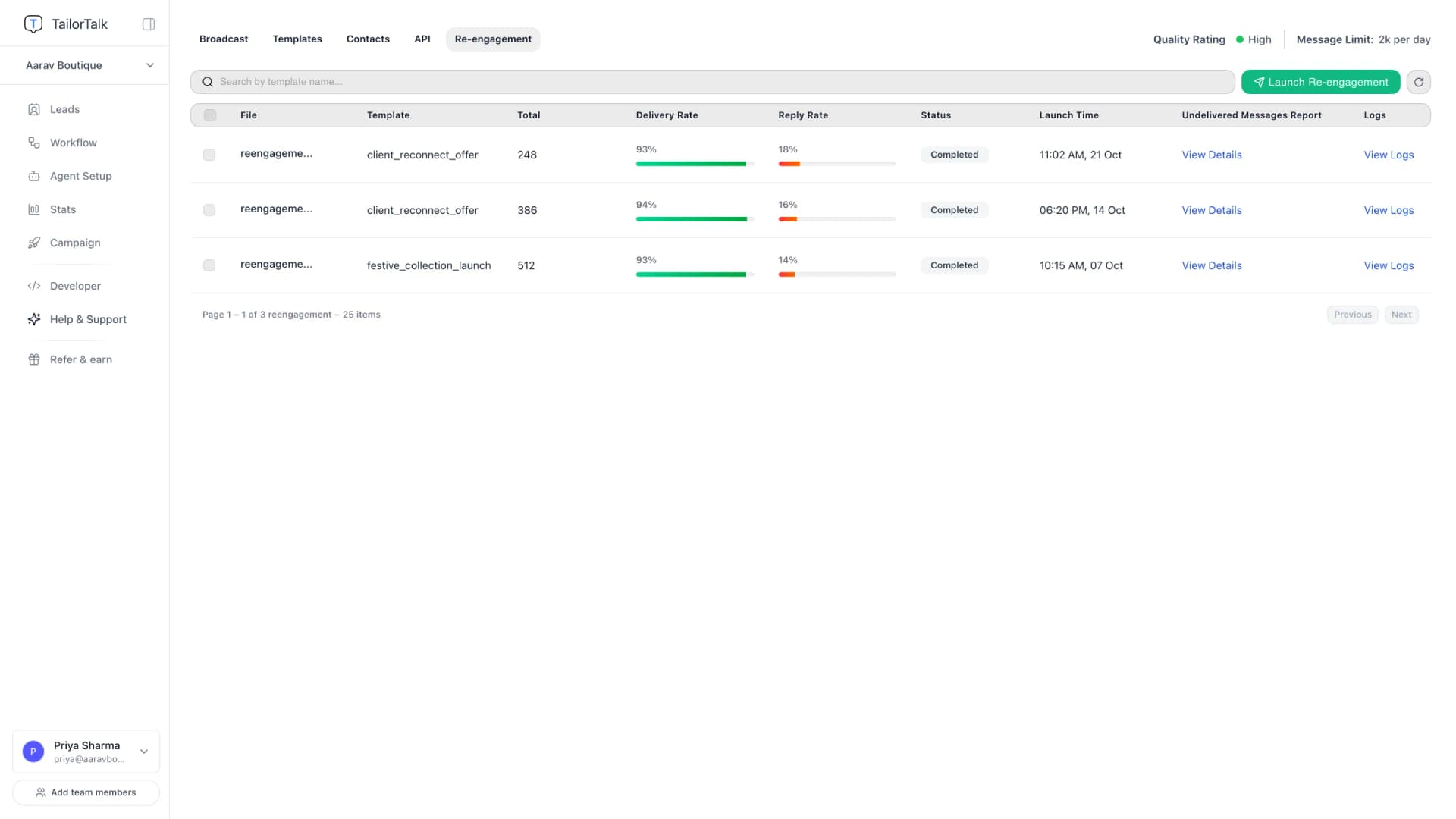Open the Stats chart icon
Image resolution: width=1456 pixels, height=819 pixels.
pos(34,209)
